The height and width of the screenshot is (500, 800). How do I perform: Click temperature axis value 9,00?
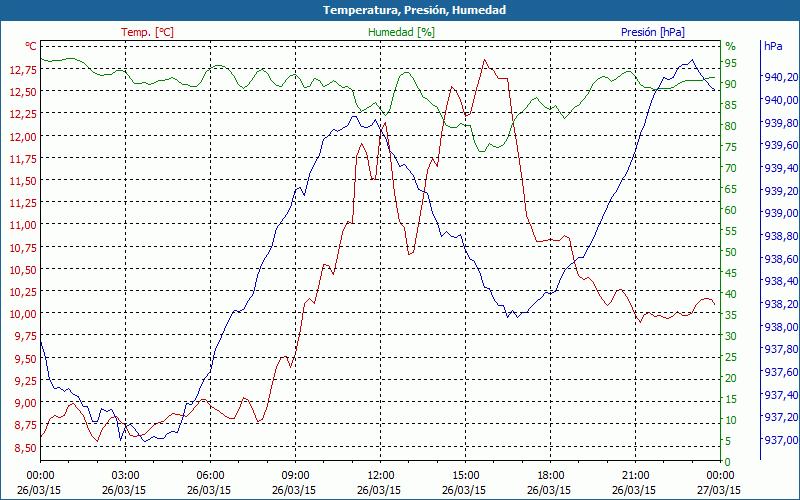tap(26, 403)
